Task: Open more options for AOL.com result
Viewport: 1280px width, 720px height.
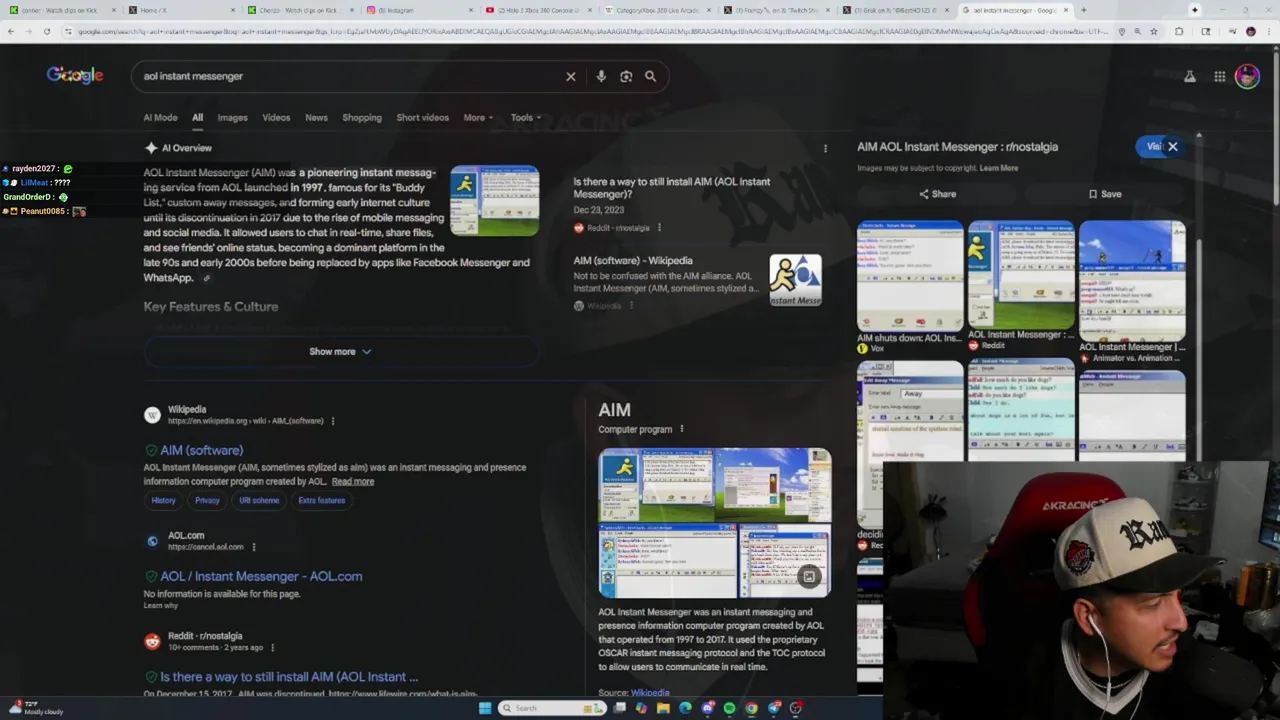Action: tap(254, 547)
